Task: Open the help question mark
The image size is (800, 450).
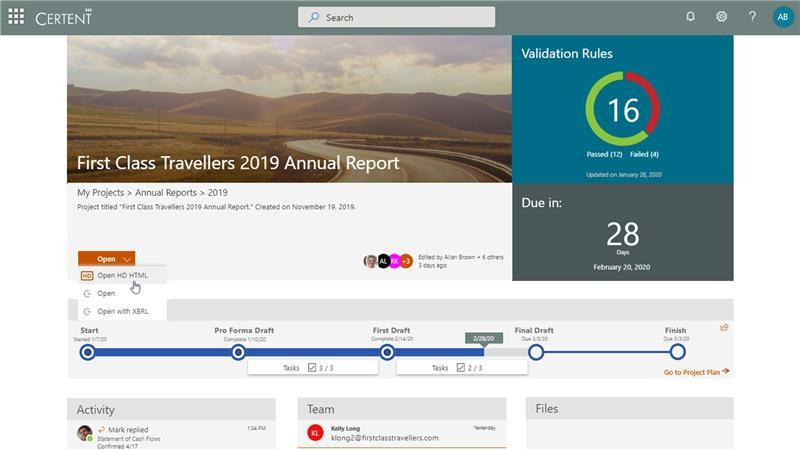Action: 752,17
